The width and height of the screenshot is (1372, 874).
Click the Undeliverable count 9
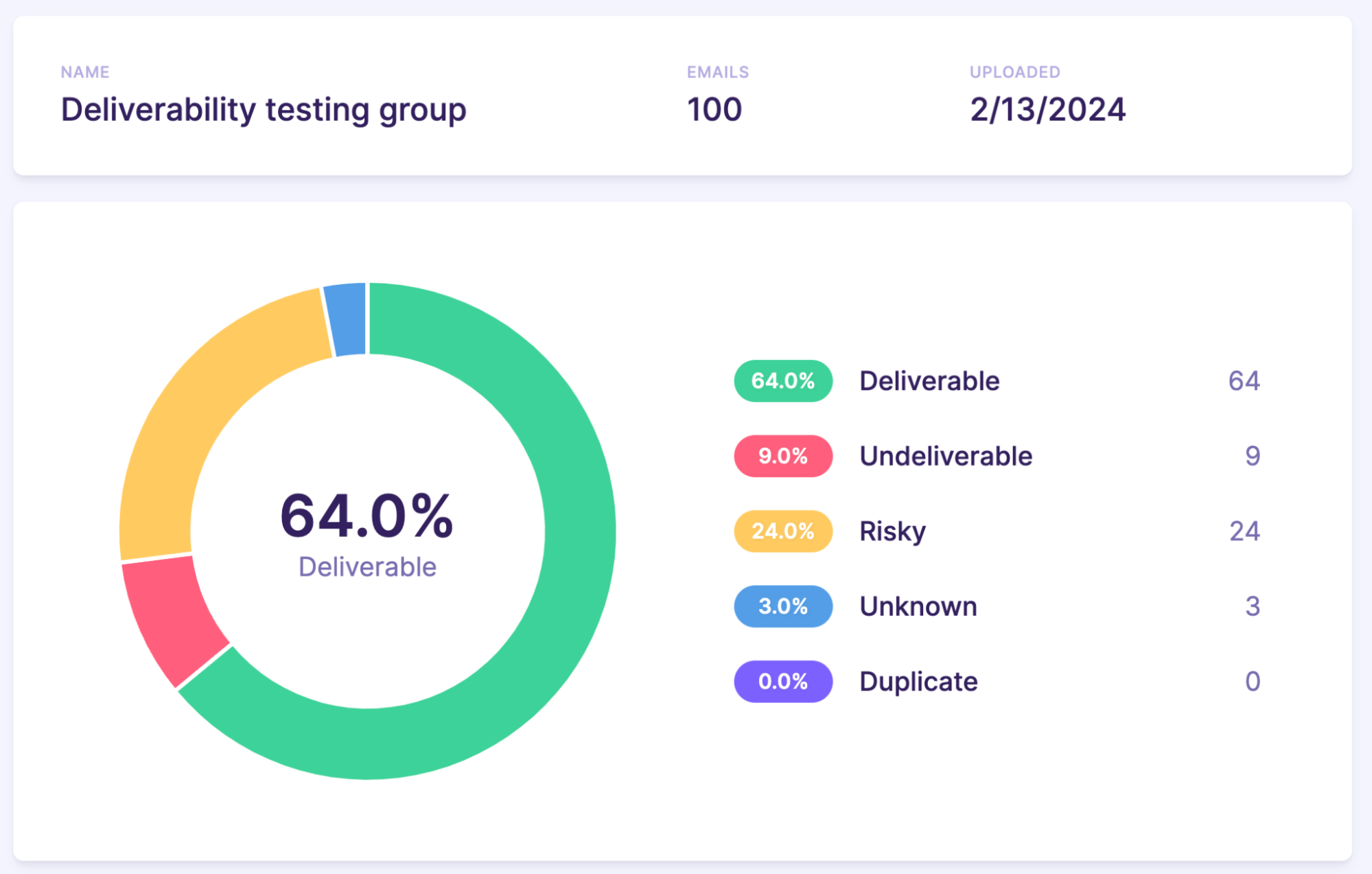click(x=1253, y=456)
